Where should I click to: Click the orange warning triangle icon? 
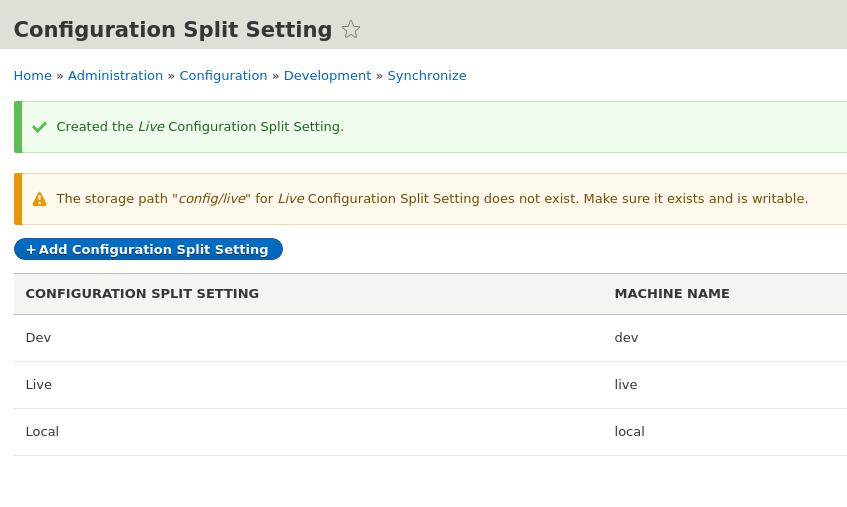[39, 199]
